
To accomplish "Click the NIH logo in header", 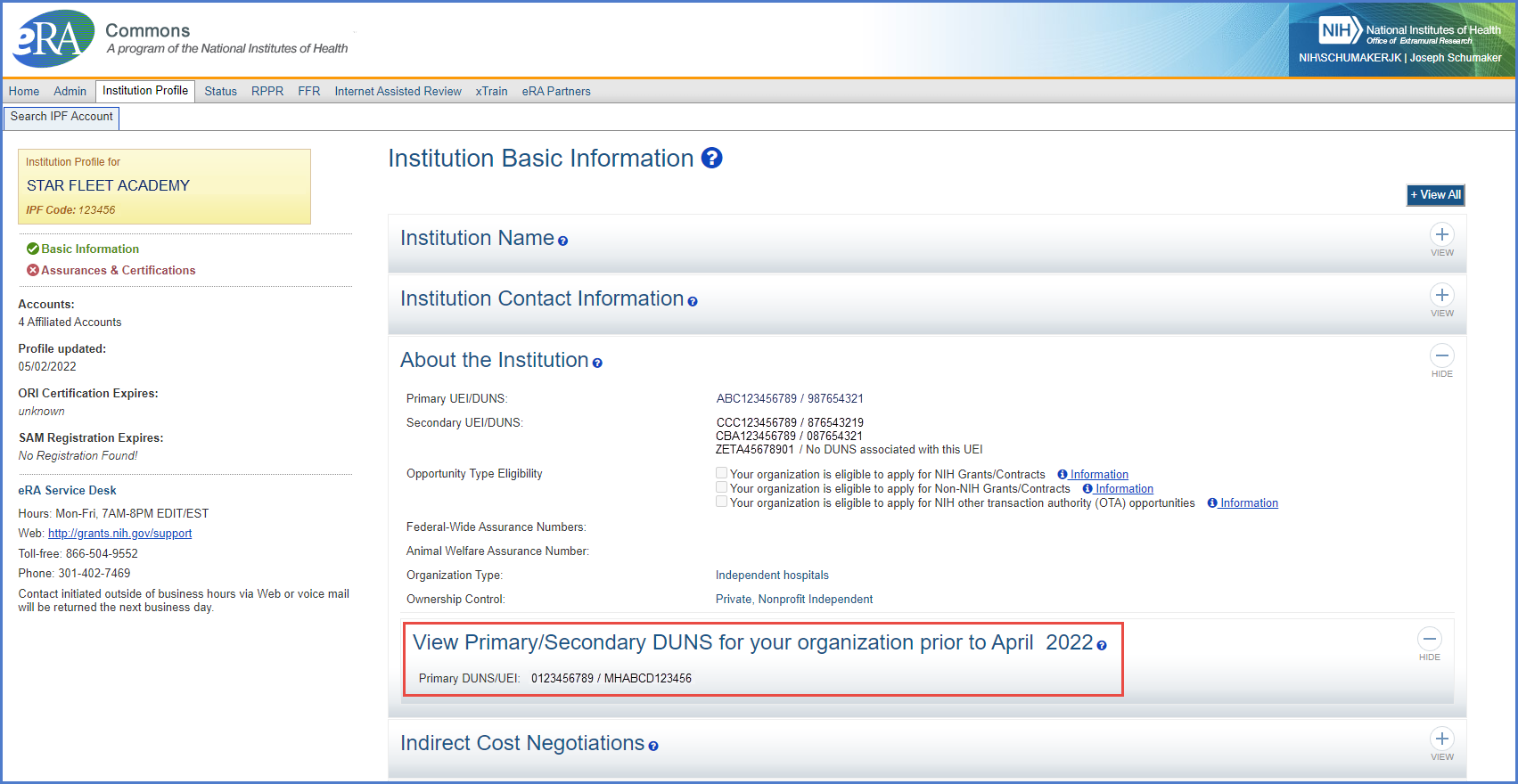I will point(1339,30).
